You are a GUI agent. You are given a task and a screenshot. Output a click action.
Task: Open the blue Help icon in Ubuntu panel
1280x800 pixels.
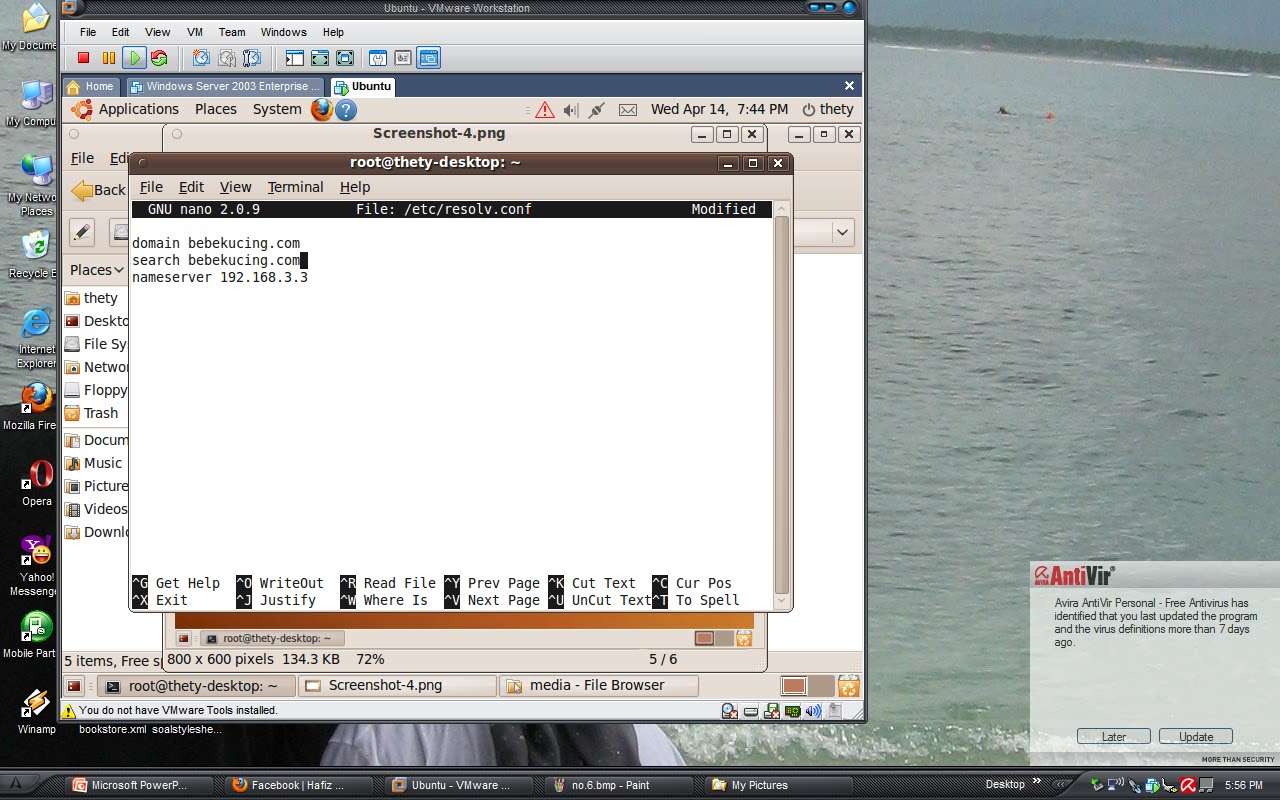tap(346, 110)
